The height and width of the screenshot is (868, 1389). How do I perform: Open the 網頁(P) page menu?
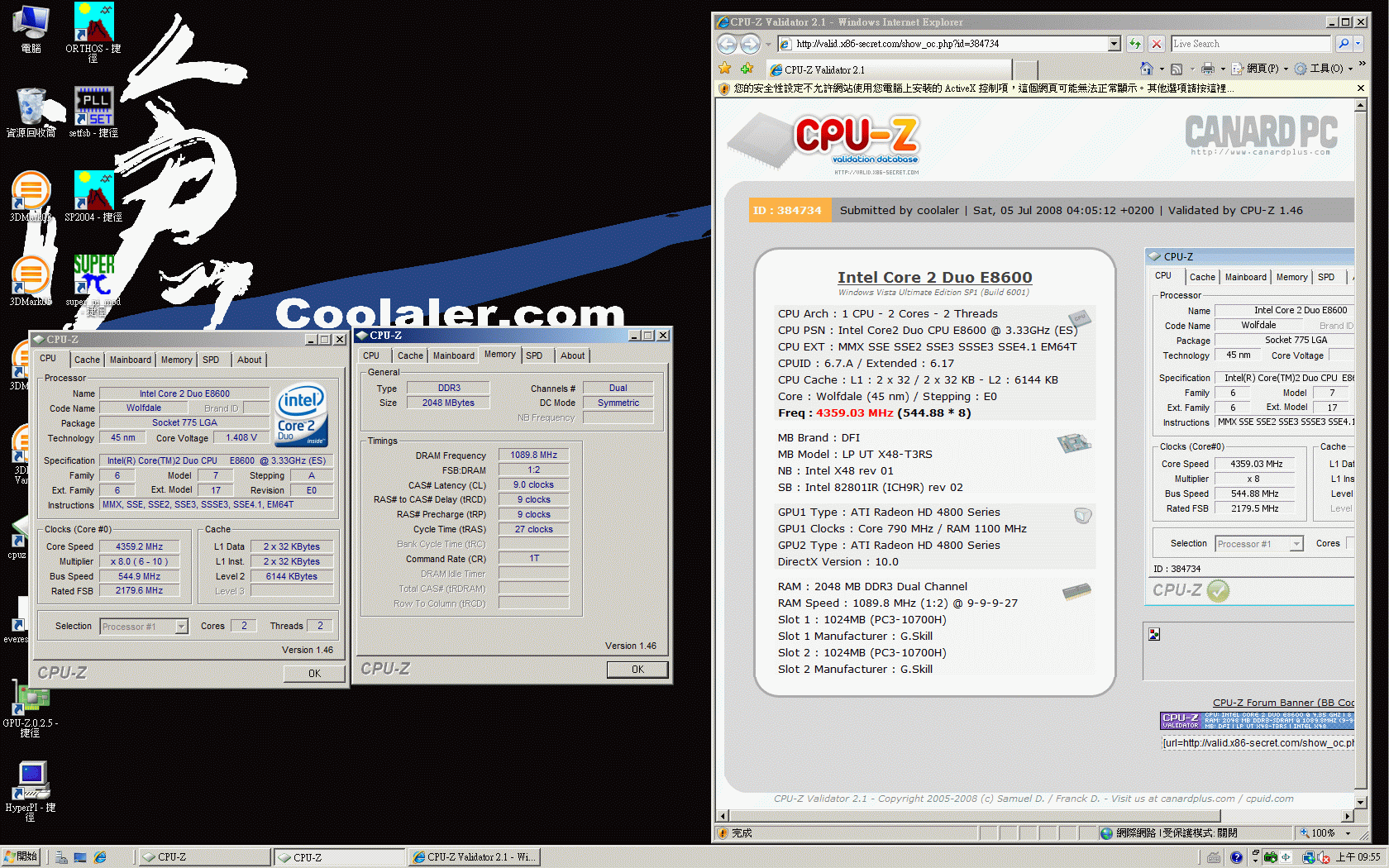tap(1259, 69)
